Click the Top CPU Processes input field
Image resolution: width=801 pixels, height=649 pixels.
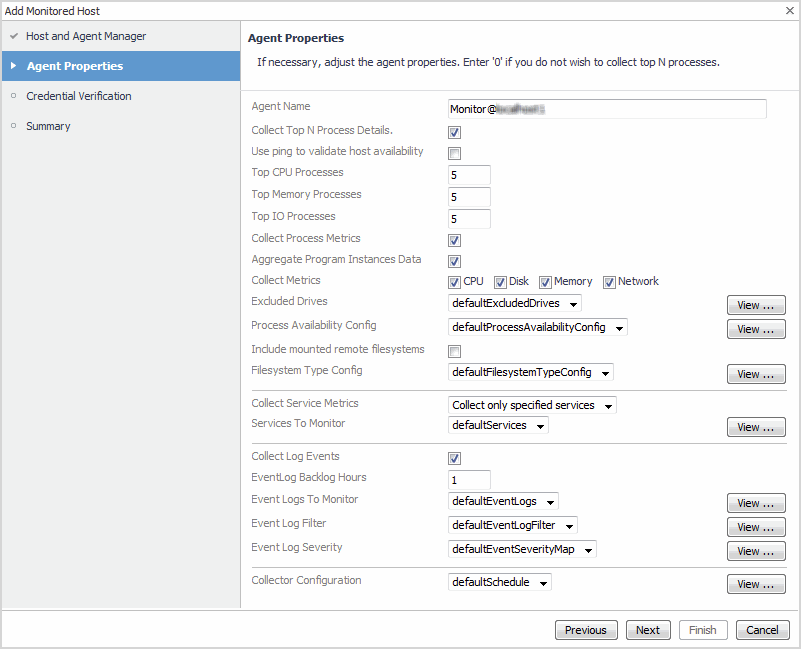[470, 176]
